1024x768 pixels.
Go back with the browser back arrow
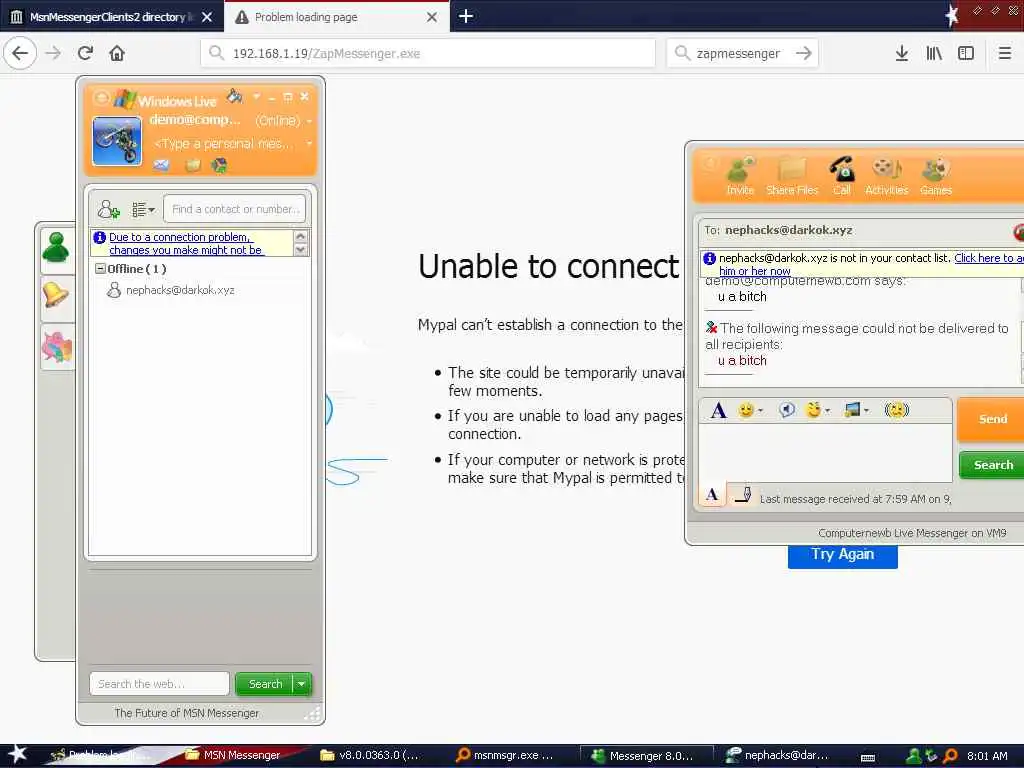20,53
